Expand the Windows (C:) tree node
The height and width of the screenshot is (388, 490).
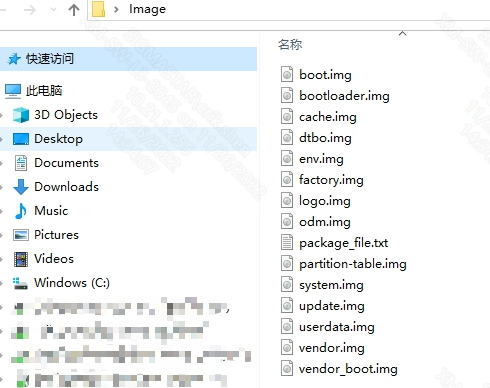coord(2,283)
